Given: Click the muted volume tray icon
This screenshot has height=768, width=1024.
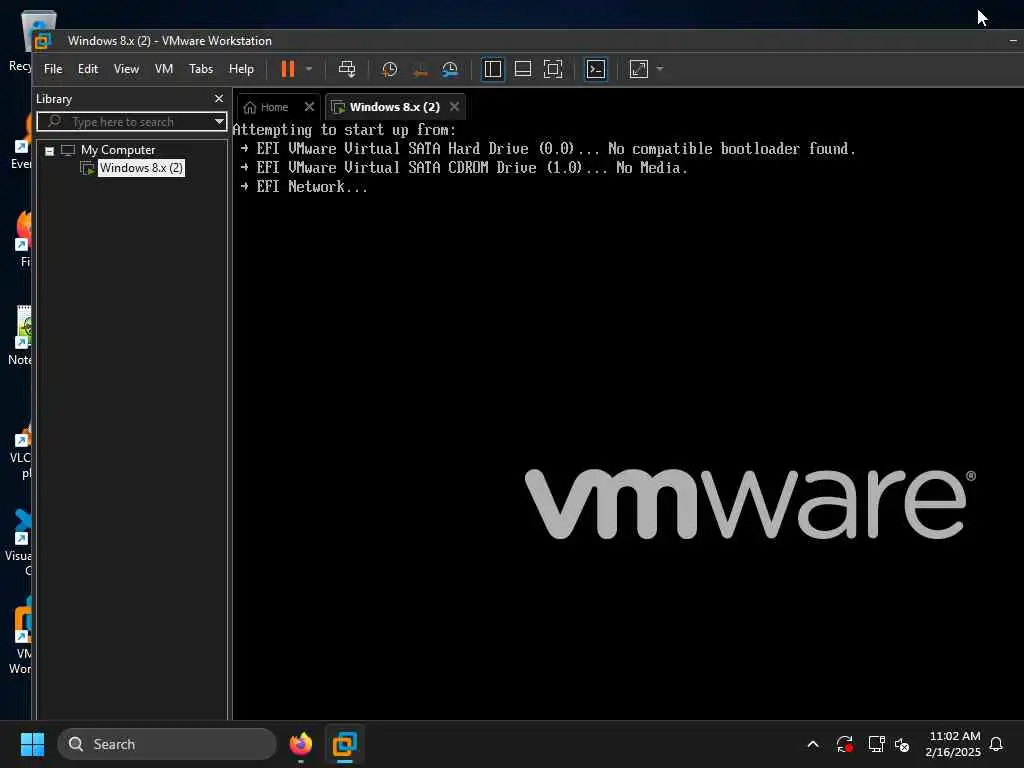Looking at the screenshot, I should tap(902, 744).
